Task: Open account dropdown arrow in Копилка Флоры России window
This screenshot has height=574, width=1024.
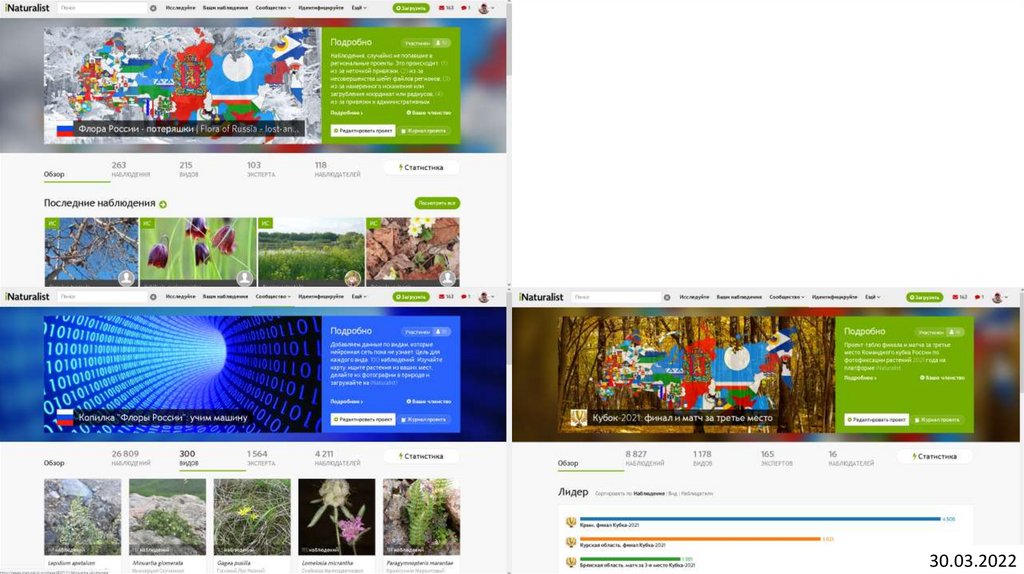Action: click(x=492, y=297)
